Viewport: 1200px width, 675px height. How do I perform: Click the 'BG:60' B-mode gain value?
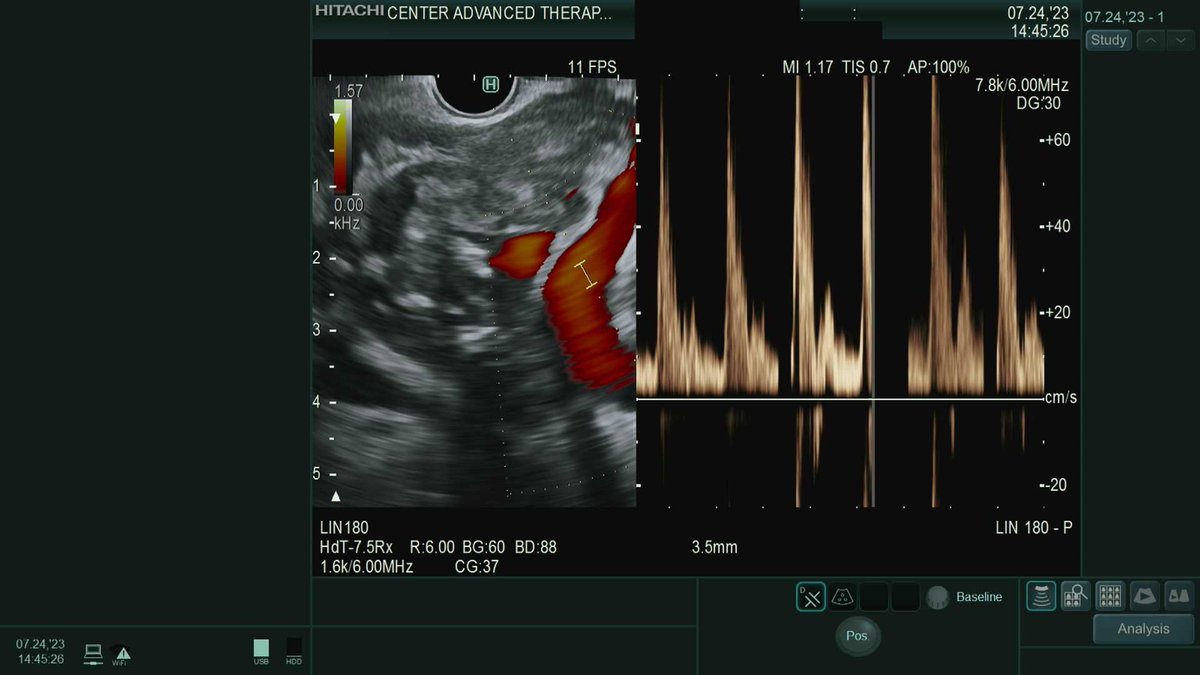(486, 547)
